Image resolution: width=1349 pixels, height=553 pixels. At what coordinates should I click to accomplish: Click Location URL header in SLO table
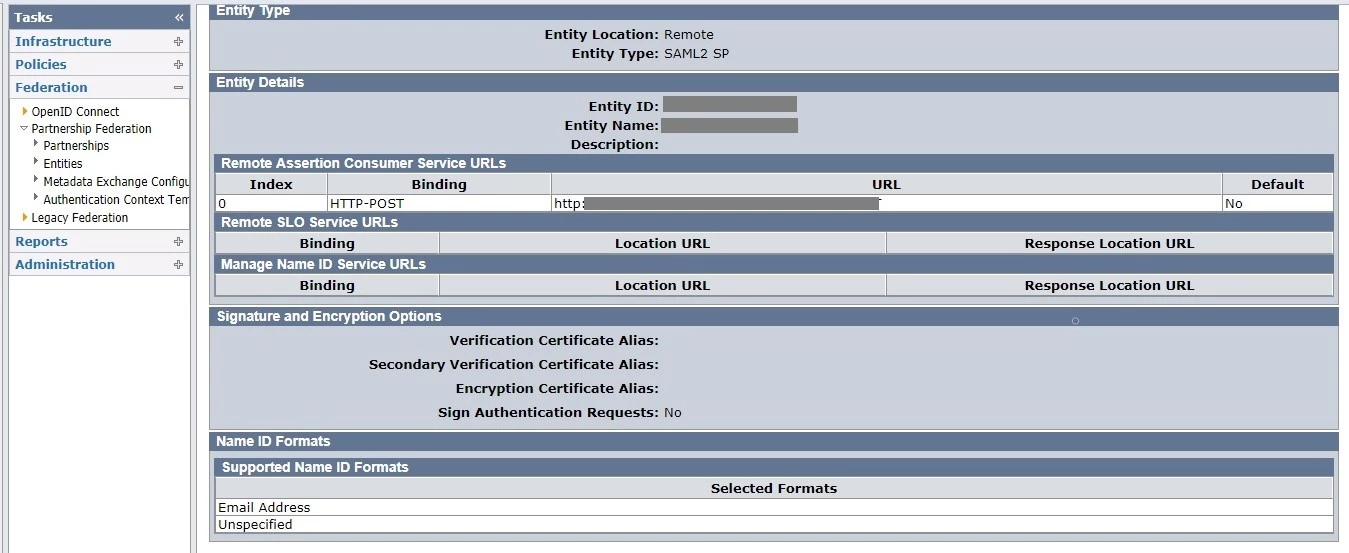click(662, 244)
